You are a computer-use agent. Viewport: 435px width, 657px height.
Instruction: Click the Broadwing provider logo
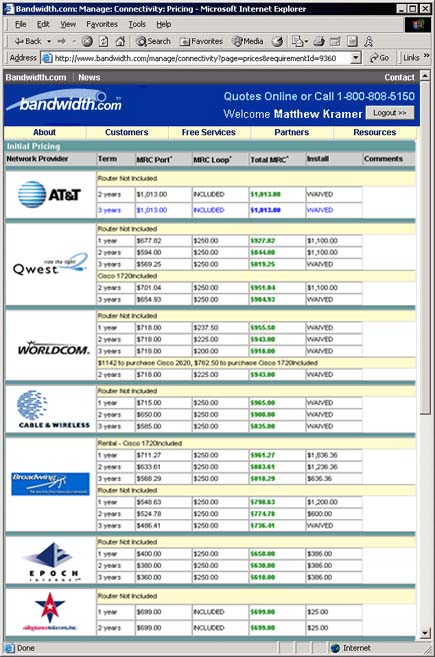click(50, 484)
